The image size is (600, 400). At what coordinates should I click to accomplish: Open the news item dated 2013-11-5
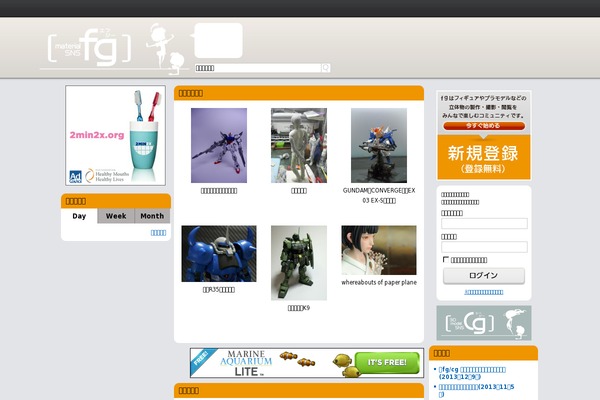tap(476, 390)
